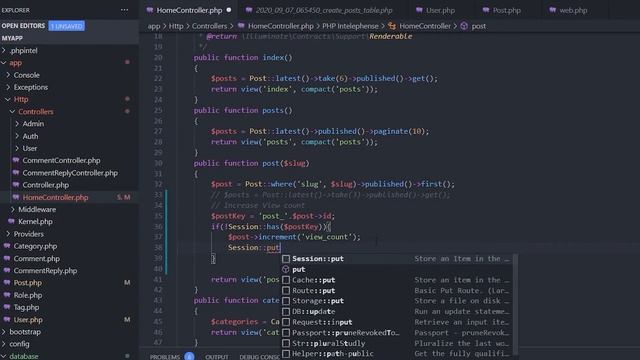Click the Problems count badge
This screenshot has width=640, height=360.
tap(189, 356)
